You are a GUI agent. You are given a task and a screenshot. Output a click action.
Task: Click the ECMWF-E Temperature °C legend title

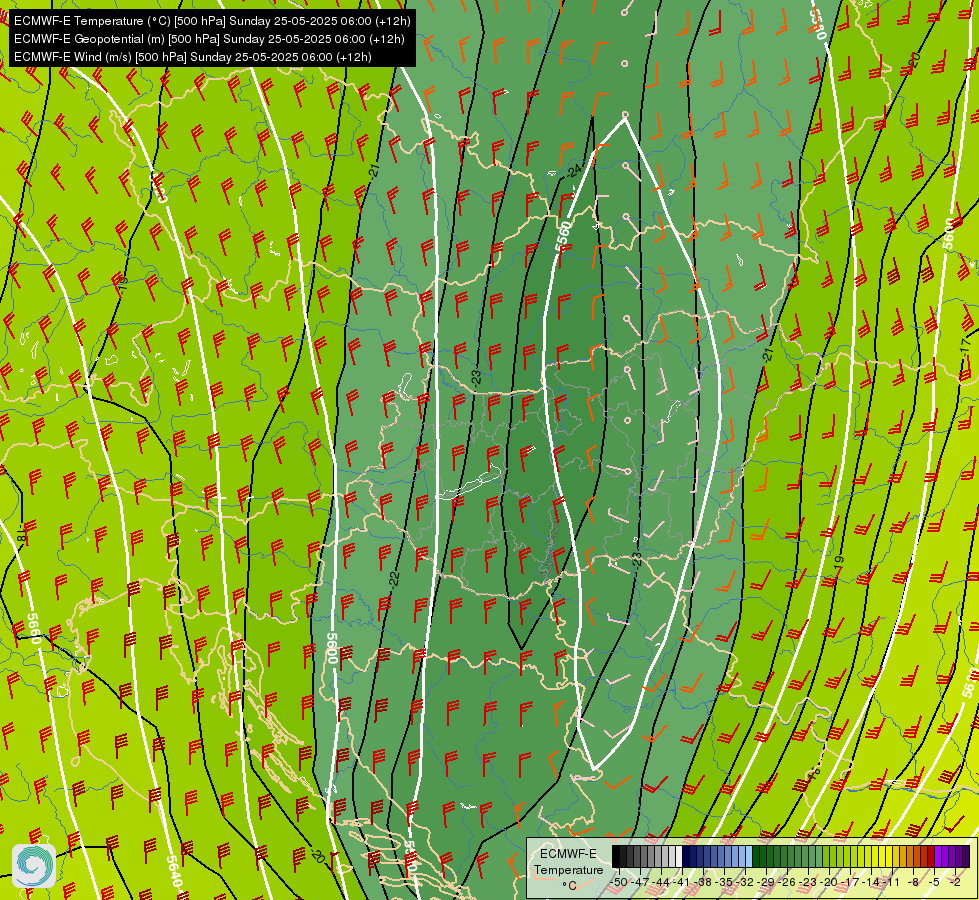click(x=569, y=869)
